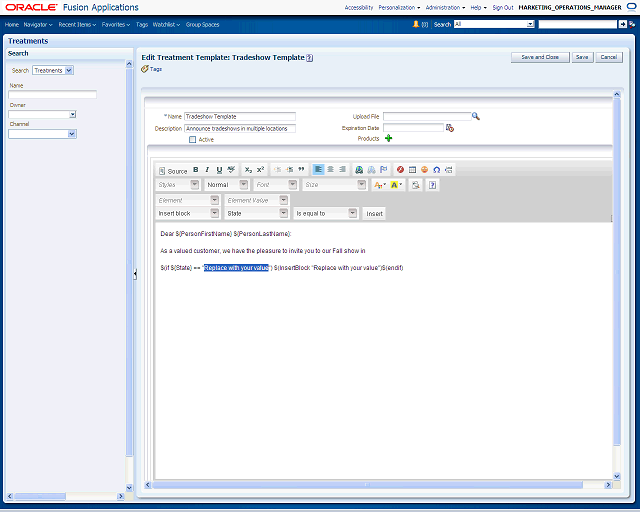Viewport: 640px width, 512px height.
Task: Toggle the Active checkbox
Action: coord(192,140)
